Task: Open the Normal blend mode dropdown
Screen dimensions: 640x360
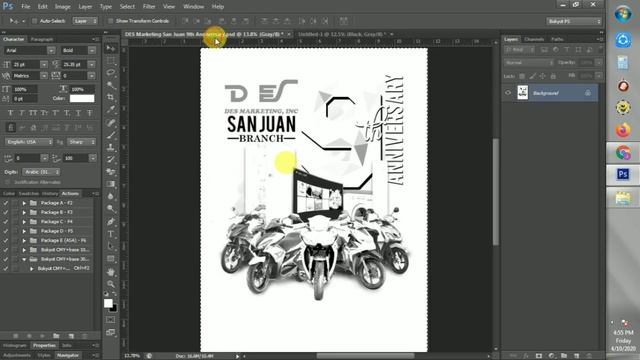Action: pos(529,63)
